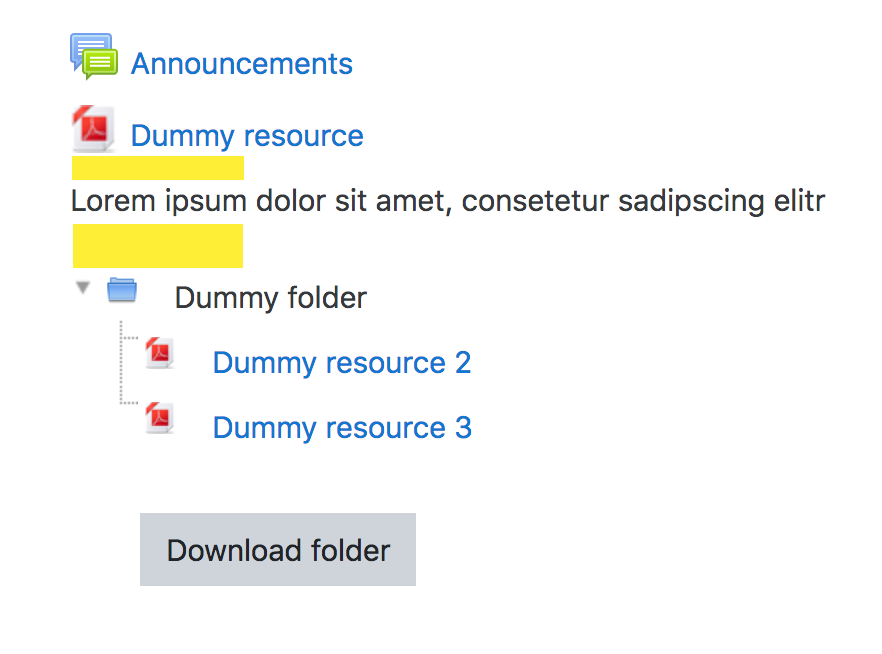Click the taller yellow block above Dummy folder
Screen dimensions: 882x654
(x=158, y=246)
